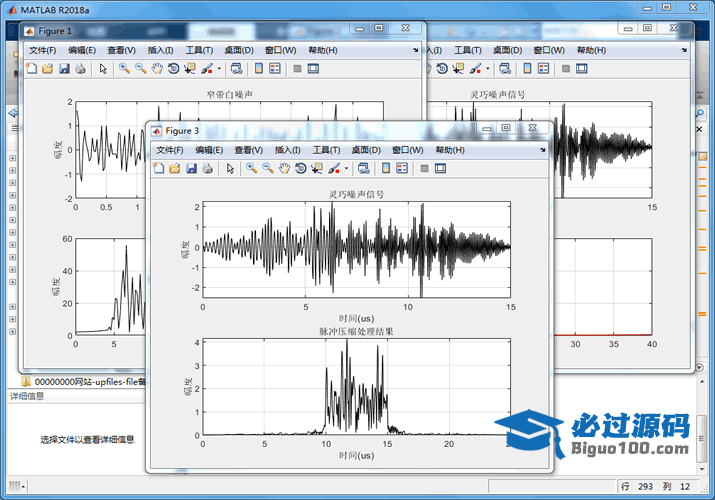Open 桌面(D) menu in Figure 3
Screen dimensions: 715x500
[366, 150]
